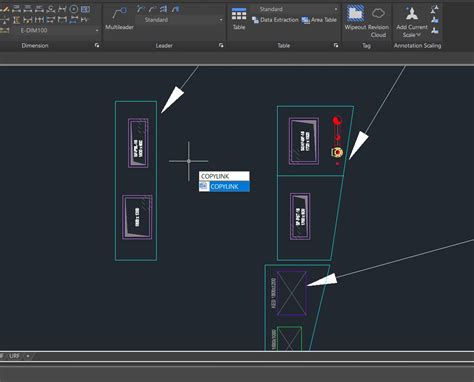This screenshot has height=382, width=474.
Task: Add a new layout with the plus tab
Action: pos(28,356)
